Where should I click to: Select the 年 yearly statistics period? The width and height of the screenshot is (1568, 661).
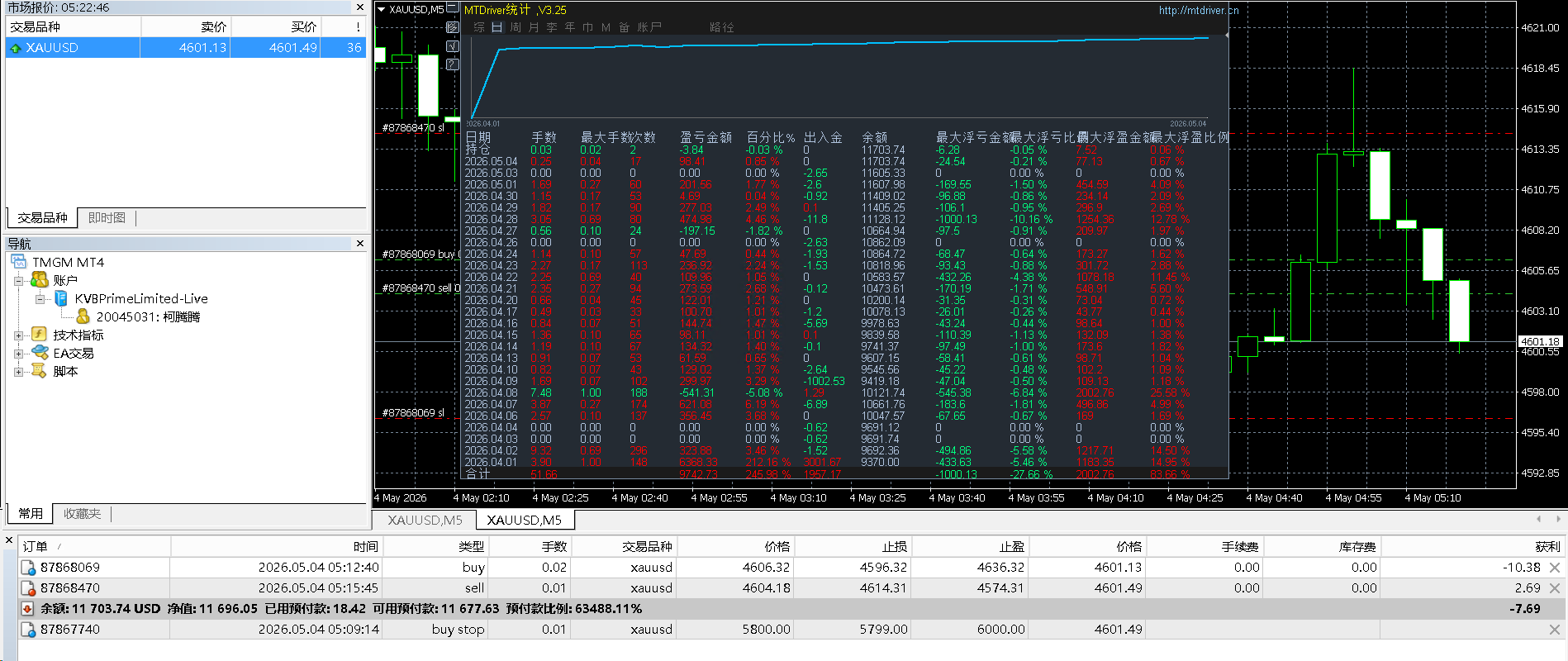tap(570, 27)
